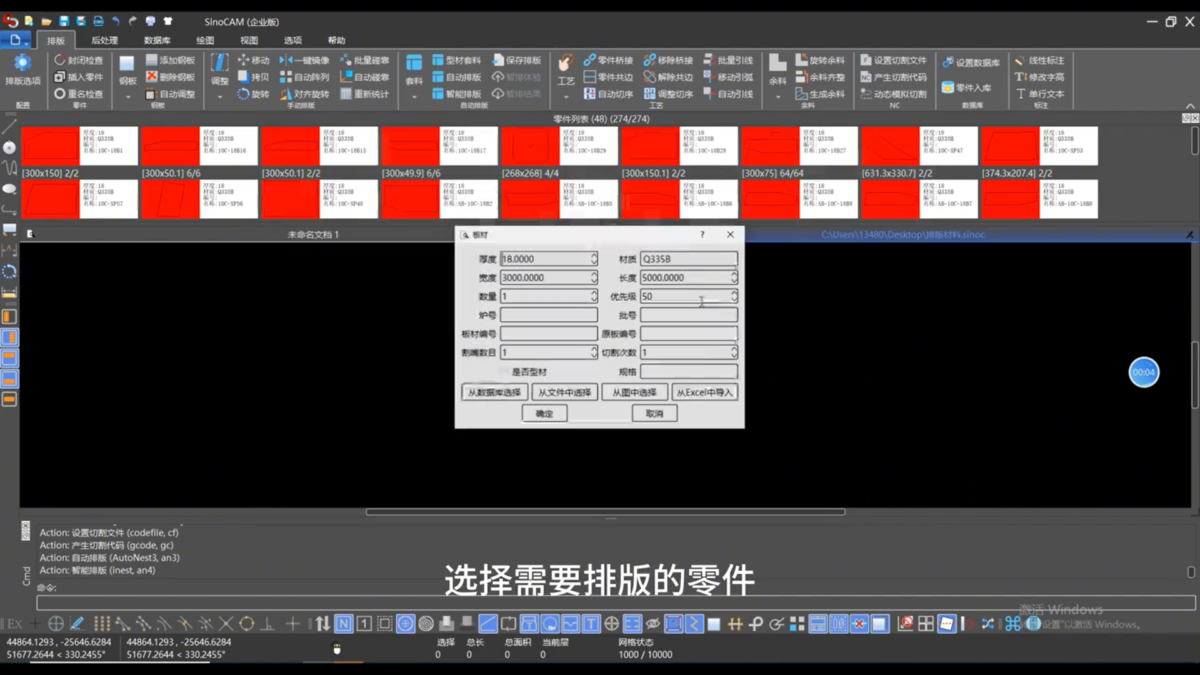Click 从数据库选择 button in dialog
This screenshot has width=1200, height=675.
494,392
